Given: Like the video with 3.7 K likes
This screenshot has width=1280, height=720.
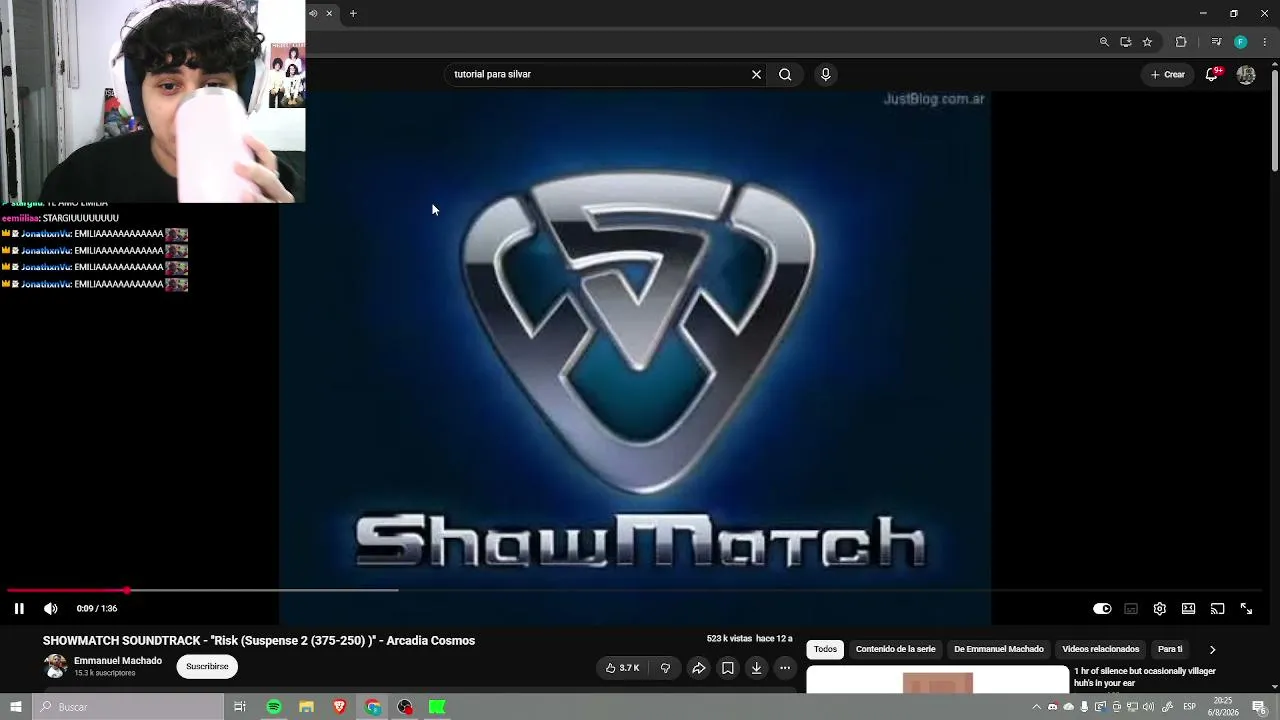Looking at the screenshot, I should pyautogui.click(x=623, y=668).
